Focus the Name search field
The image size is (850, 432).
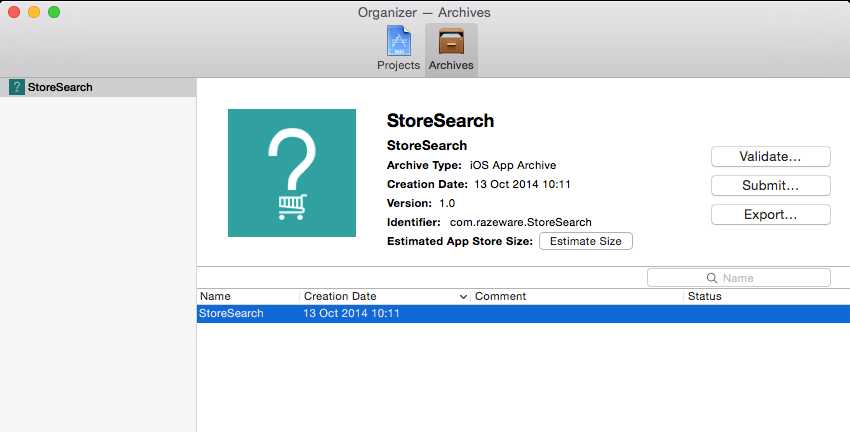point(738,278)
